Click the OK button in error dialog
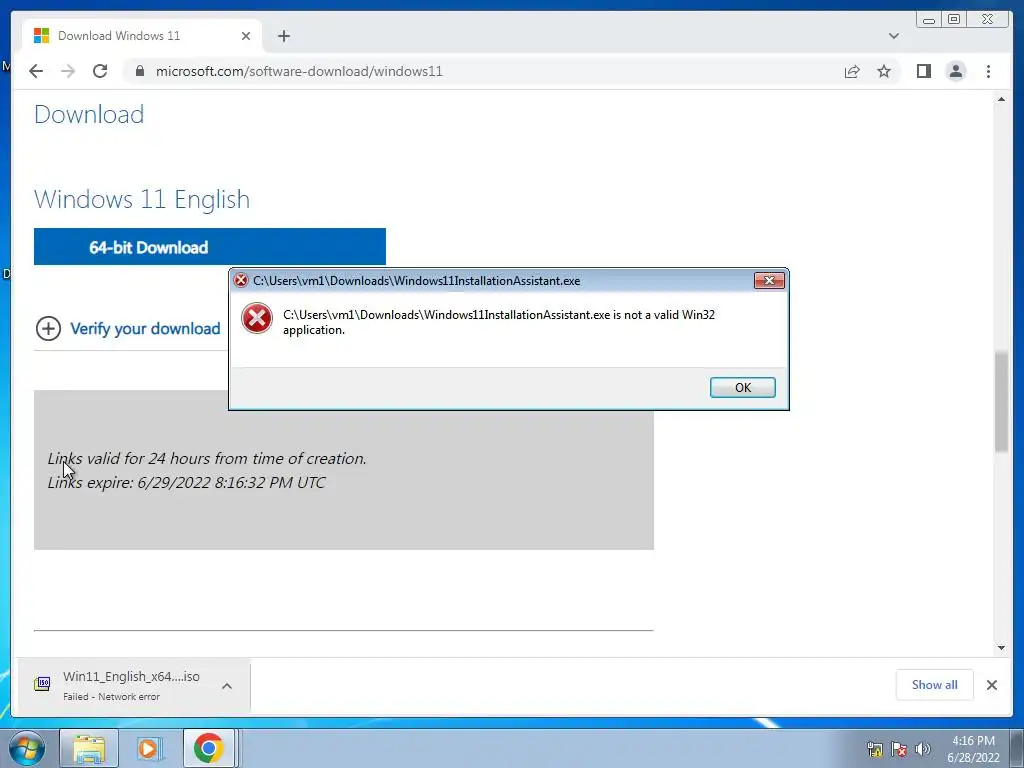Image resolution: width=1024 pixels, height=768 pixels. [x=743, y=387]
